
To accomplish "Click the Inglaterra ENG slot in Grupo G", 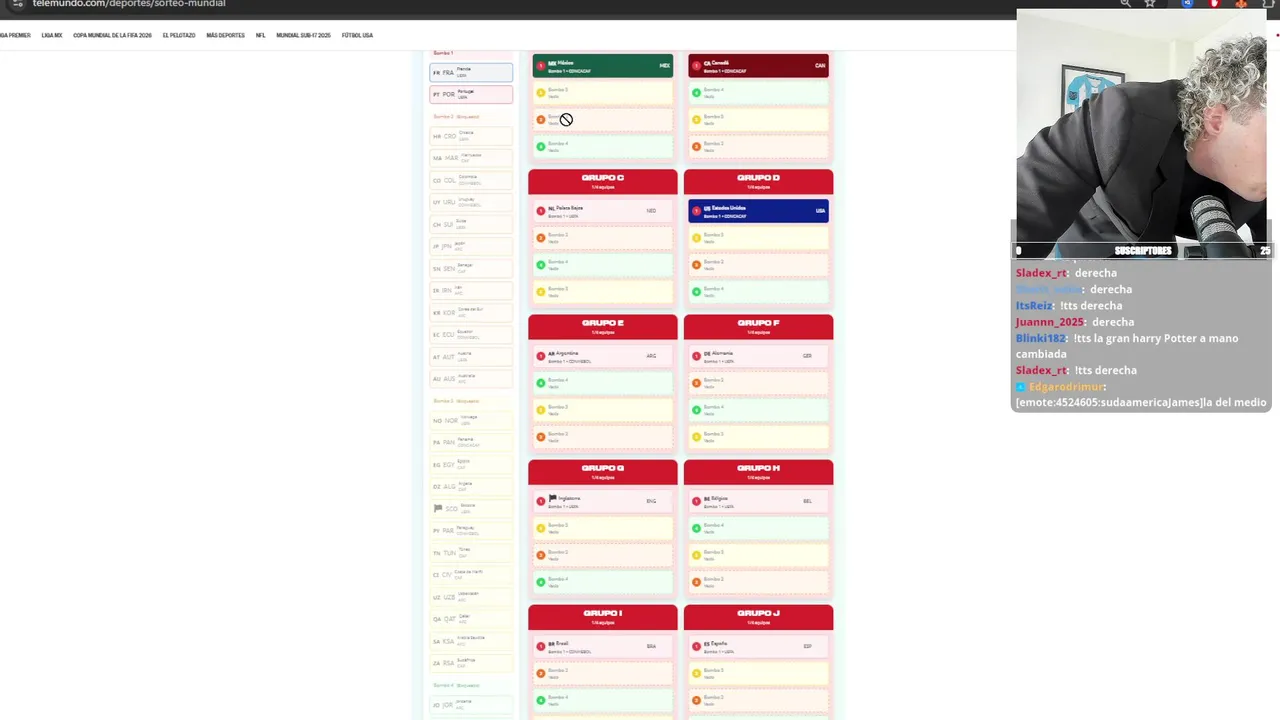I will point(603,501).
